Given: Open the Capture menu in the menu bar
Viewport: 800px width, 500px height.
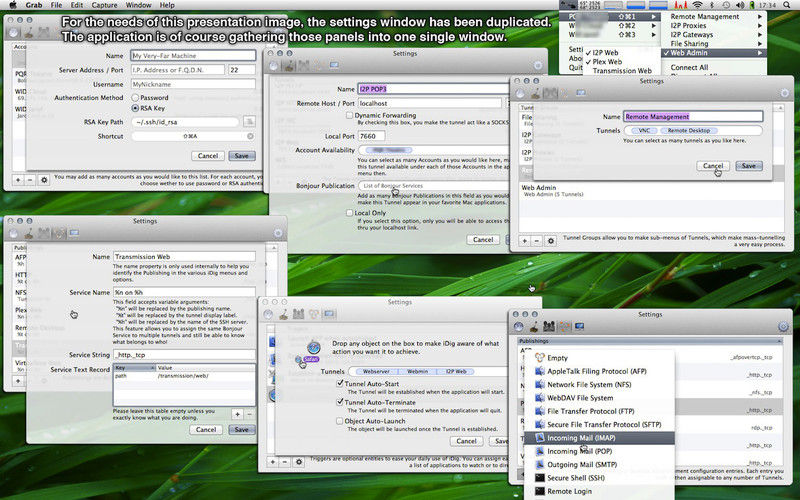Looking at the screenshot, I should 104,5.
